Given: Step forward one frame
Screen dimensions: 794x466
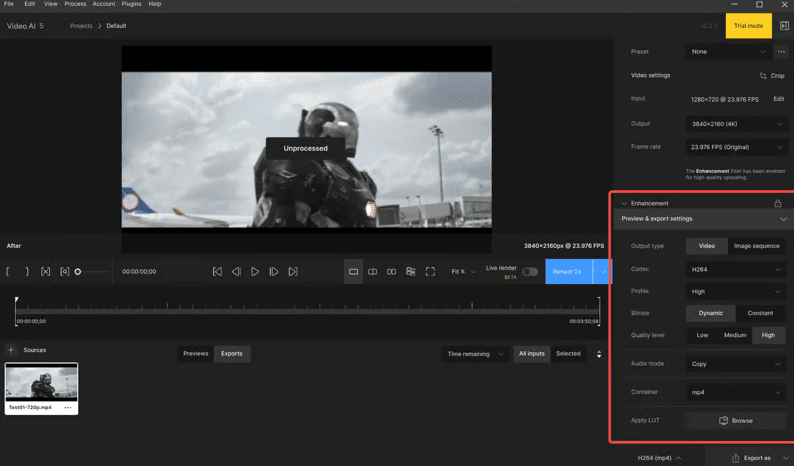Looking at the screenshot, I should click(274, 272).
